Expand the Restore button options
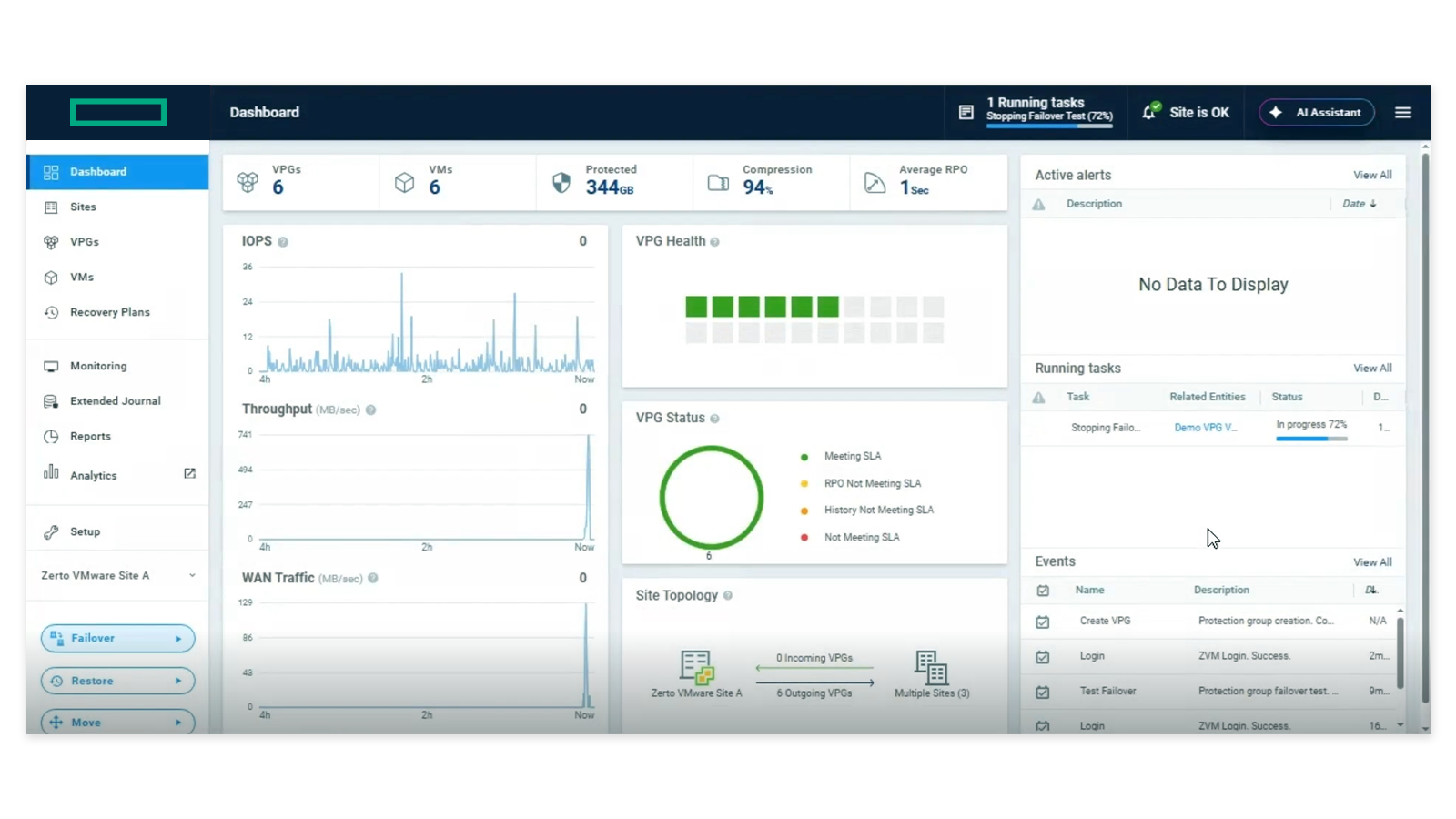 [x=178, y=681]
